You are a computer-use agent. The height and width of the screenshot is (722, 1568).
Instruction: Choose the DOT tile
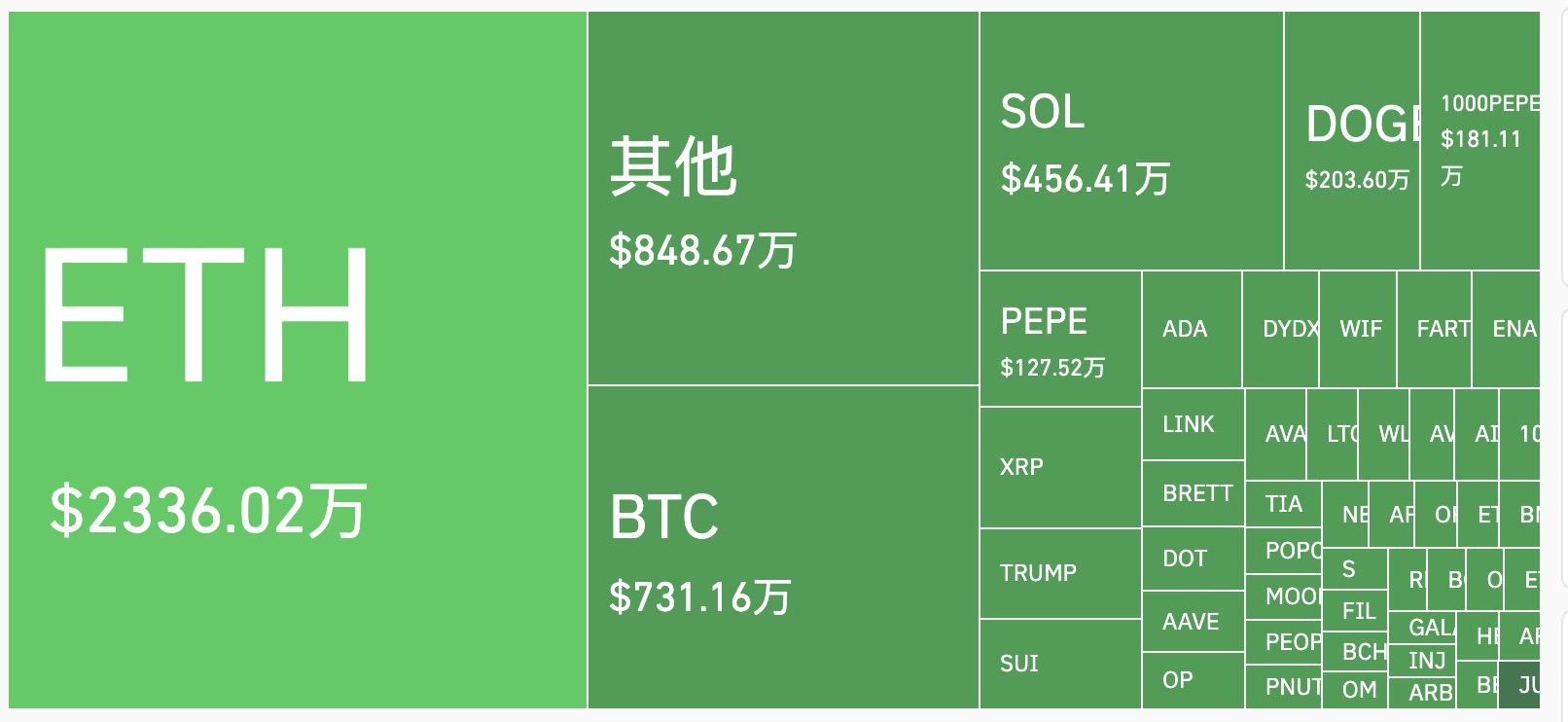pyautogui.click(x=1194, y=559)
